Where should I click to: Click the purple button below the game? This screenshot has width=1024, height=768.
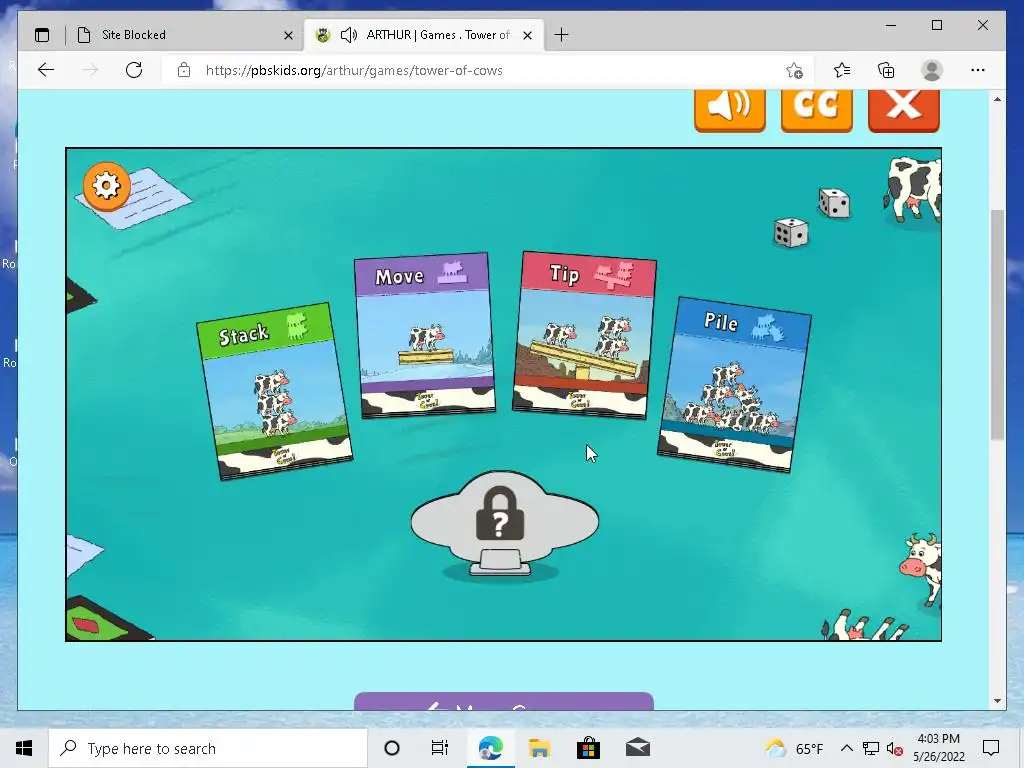click(504, 701)
